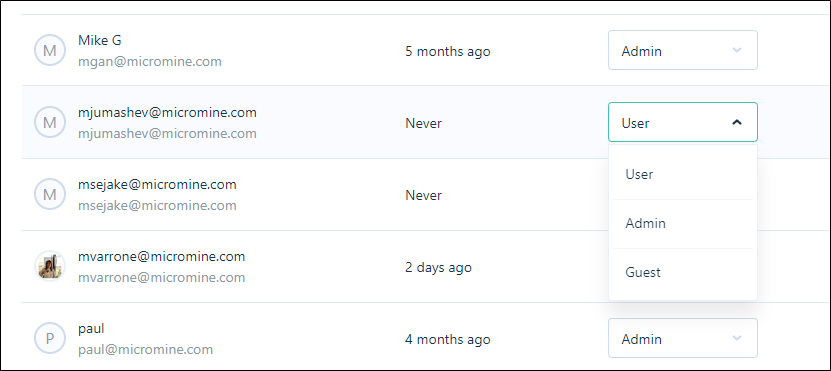Click mjumashev's M avatar circle
The width and height of the screenshot is (831, 371).
[50, 122]
